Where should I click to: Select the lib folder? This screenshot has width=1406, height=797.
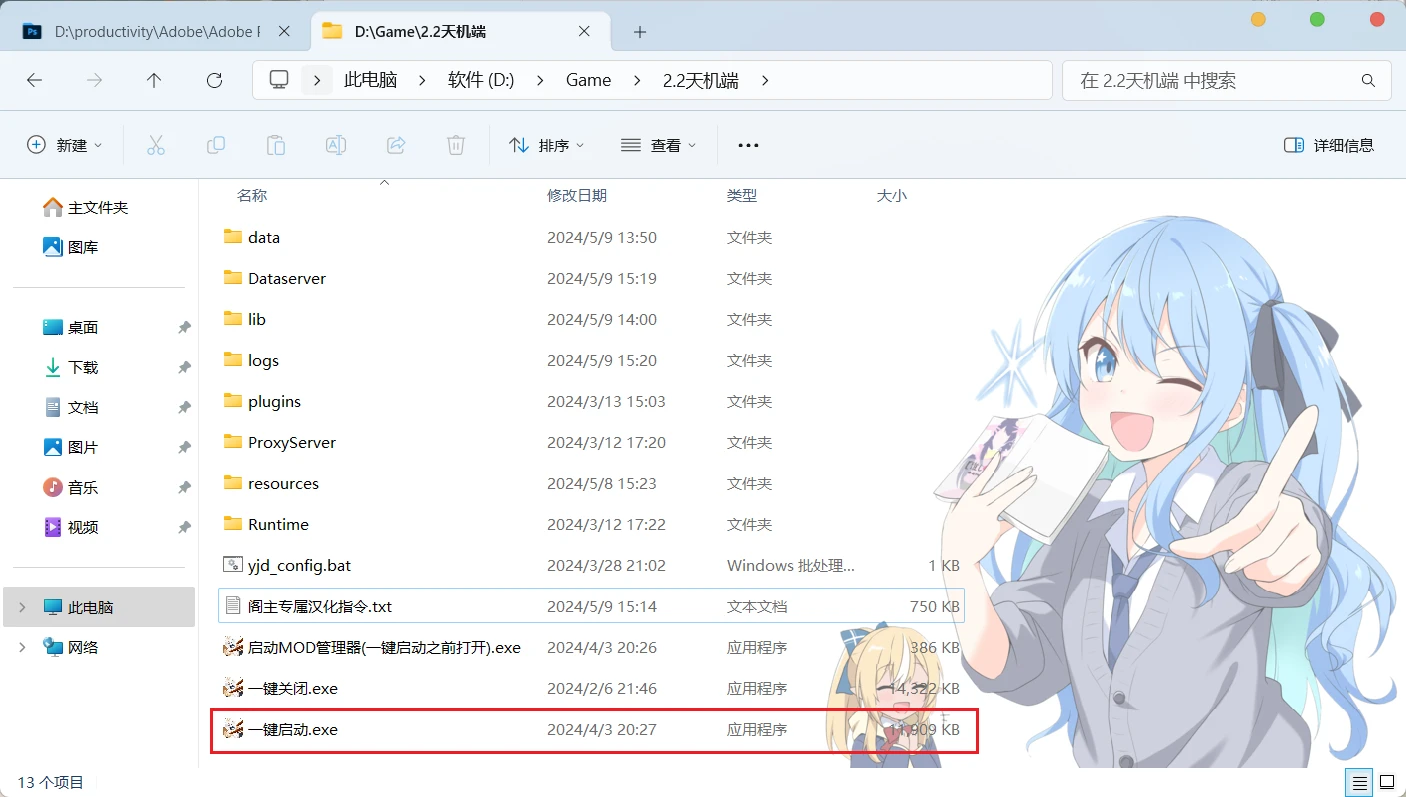coord(592,319)
